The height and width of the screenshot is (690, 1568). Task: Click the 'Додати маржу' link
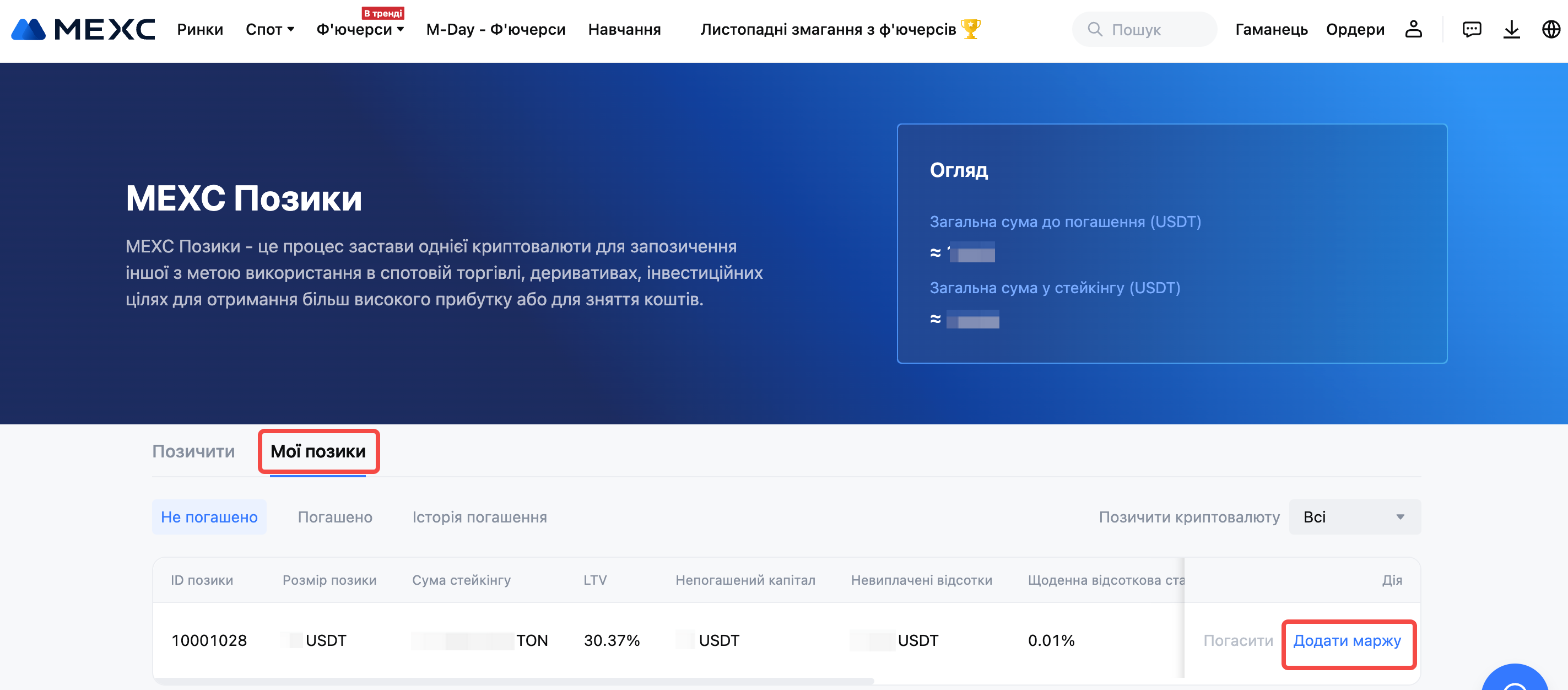[1347, 640]
